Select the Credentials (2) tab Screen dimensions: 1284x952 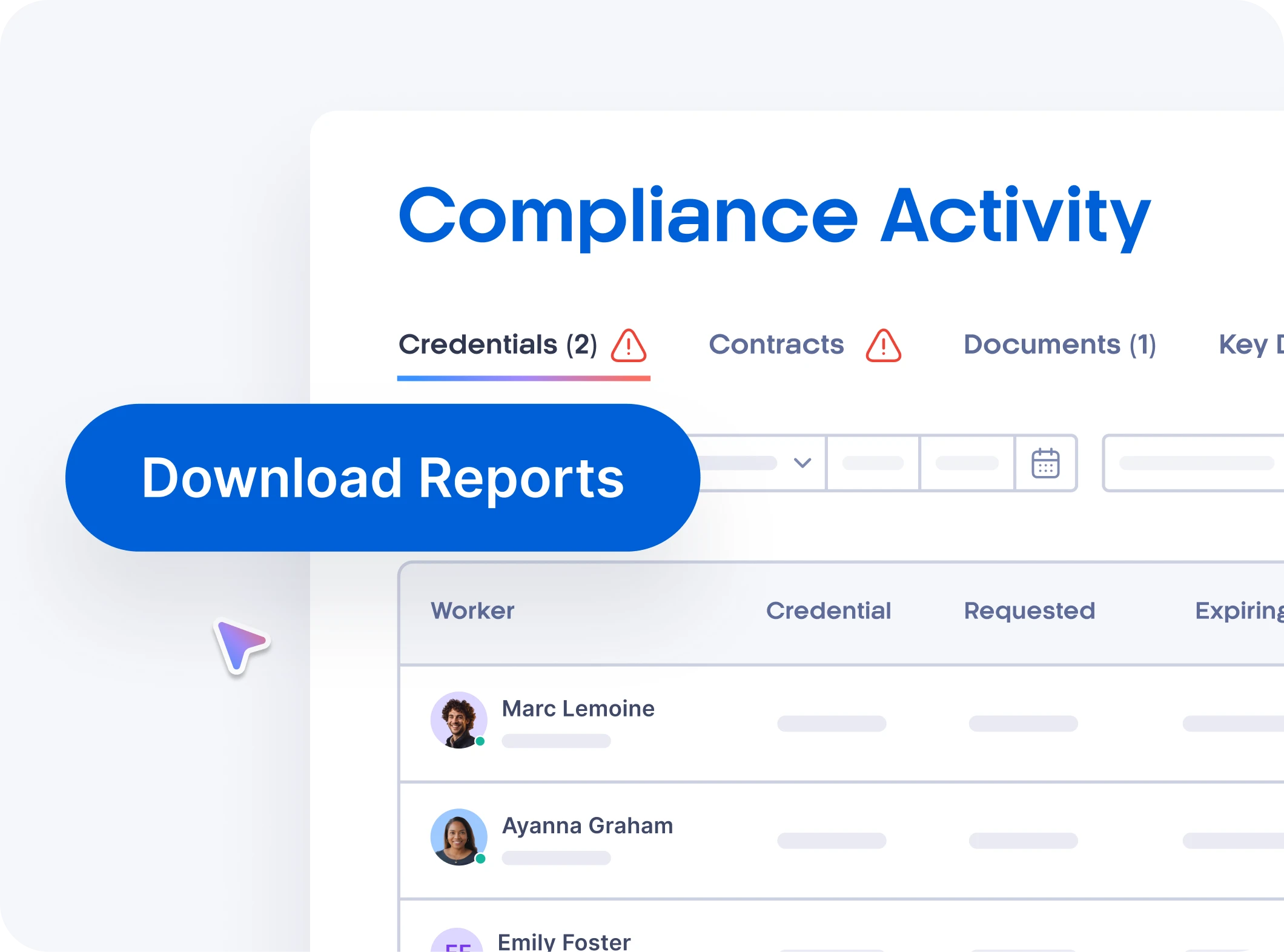click(x=497, y=345)
